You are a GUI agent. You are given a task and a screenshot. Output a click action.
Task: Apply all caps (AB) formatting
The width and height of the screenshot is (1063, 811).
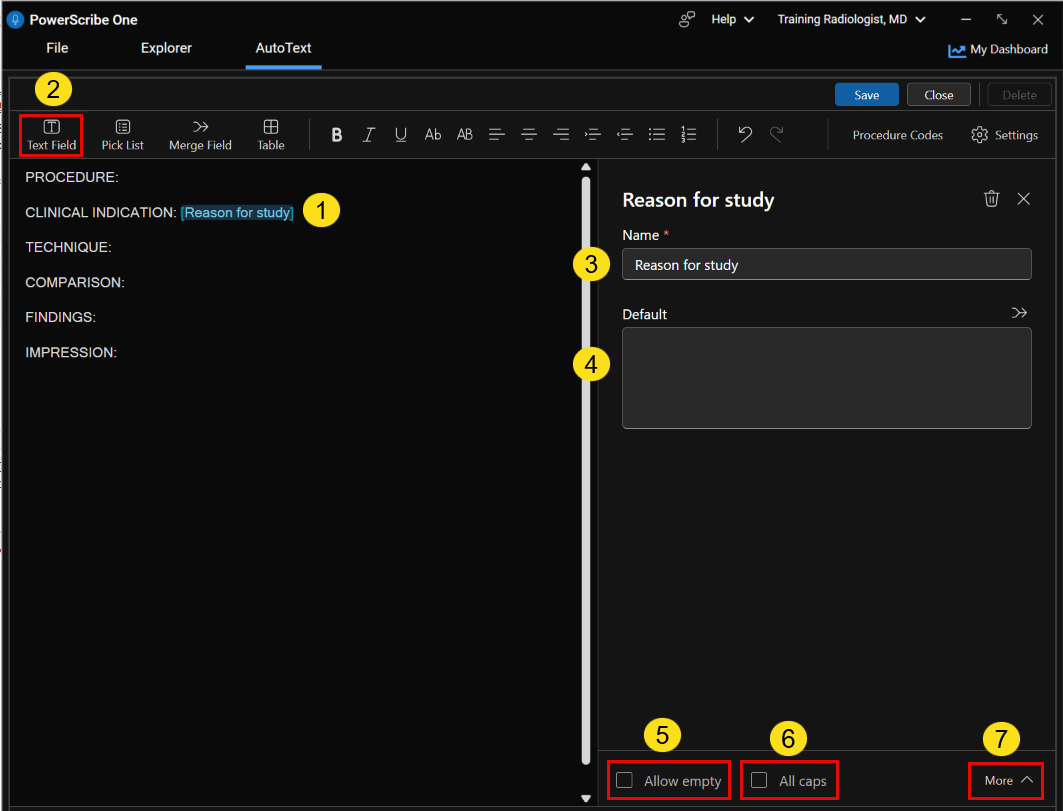tap(464, 135)
